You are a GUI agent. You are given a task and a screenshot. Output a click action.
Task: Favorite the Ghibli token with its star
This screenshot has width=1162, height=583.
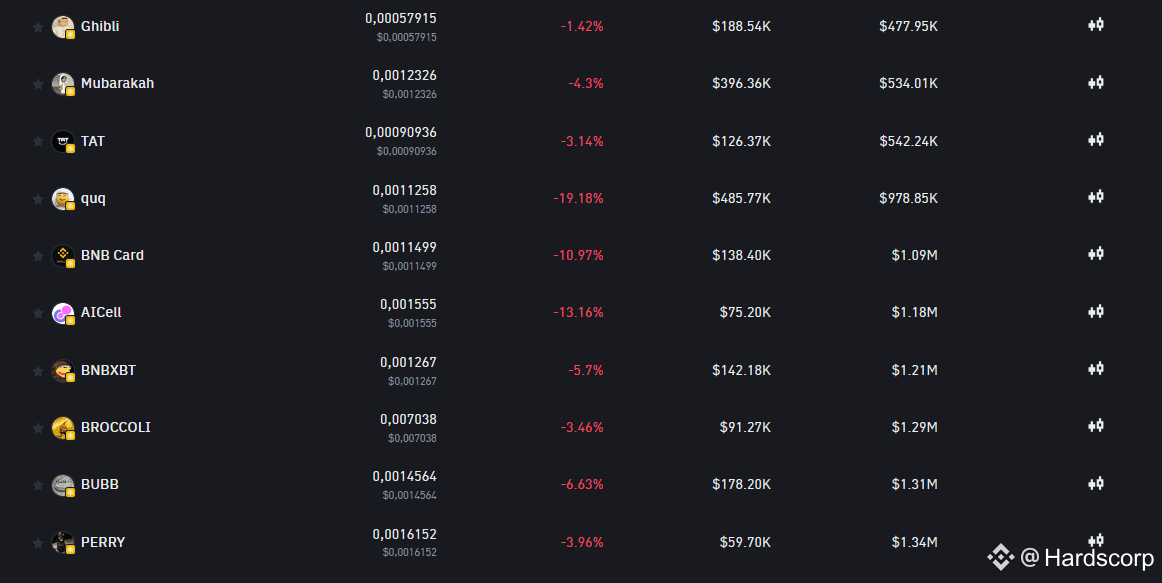pos(37,26)
